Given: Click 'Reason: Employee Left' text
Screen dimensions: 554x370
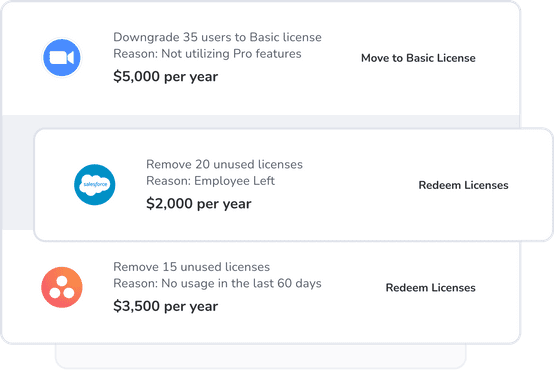Looking at the screenshot, I should [x=211, y=181].
